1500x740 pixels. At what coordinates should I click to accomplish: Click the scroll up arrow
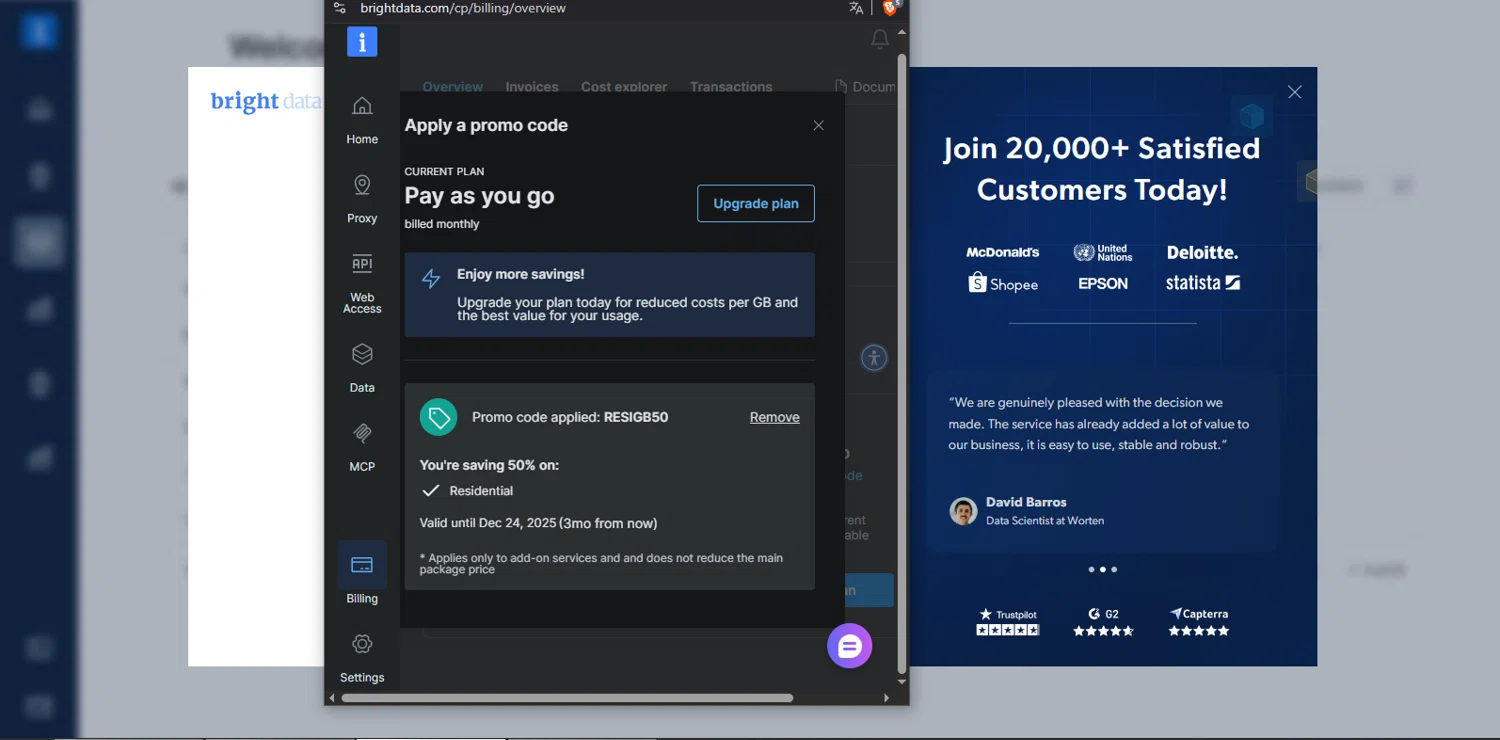(x=902, y=33)
